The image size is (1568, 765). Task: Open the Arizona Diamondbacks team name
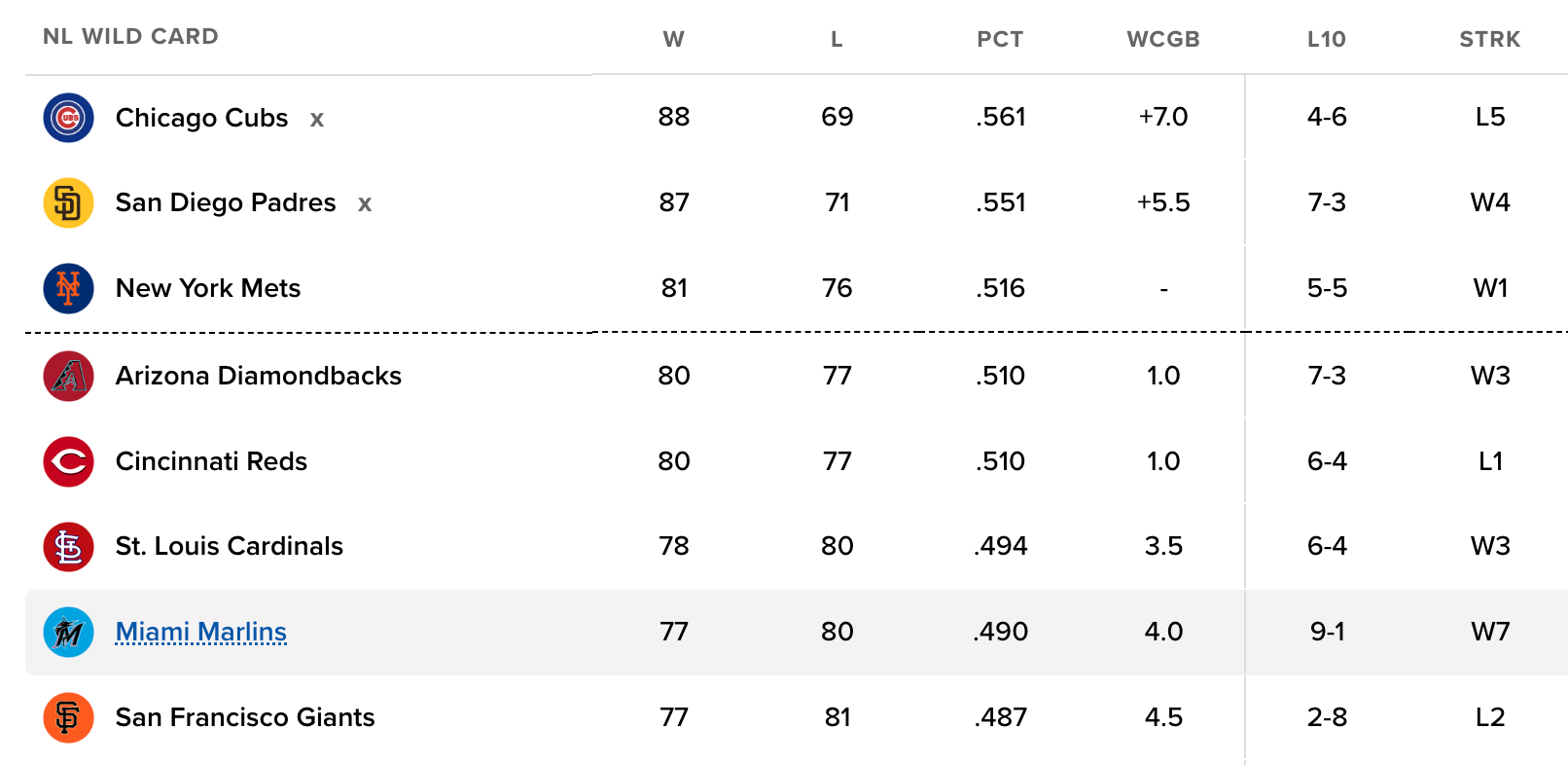click(x=258, y=376)
